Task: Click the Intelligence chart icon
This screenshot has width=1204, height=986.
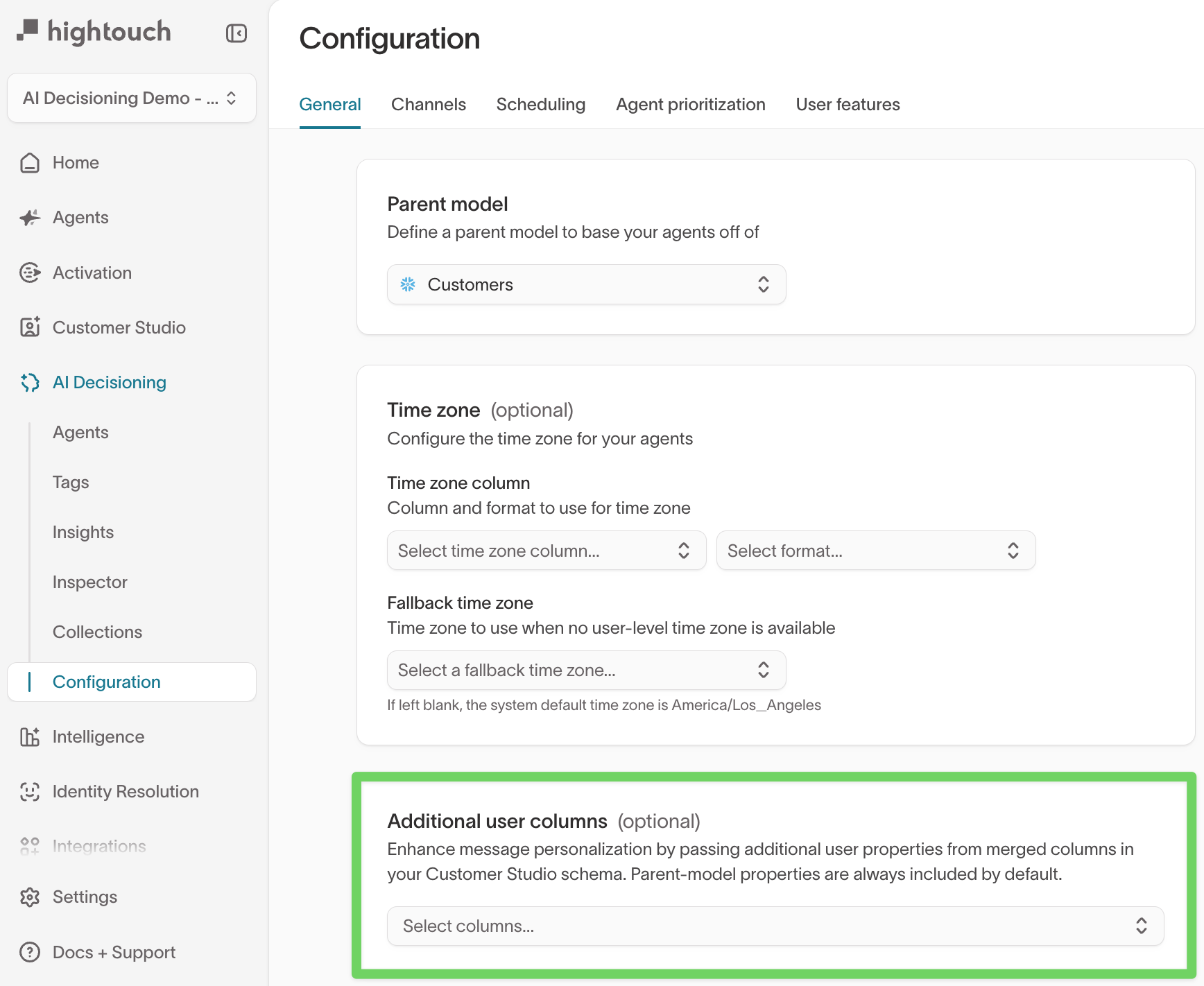Action: click(x=30, y=736)
